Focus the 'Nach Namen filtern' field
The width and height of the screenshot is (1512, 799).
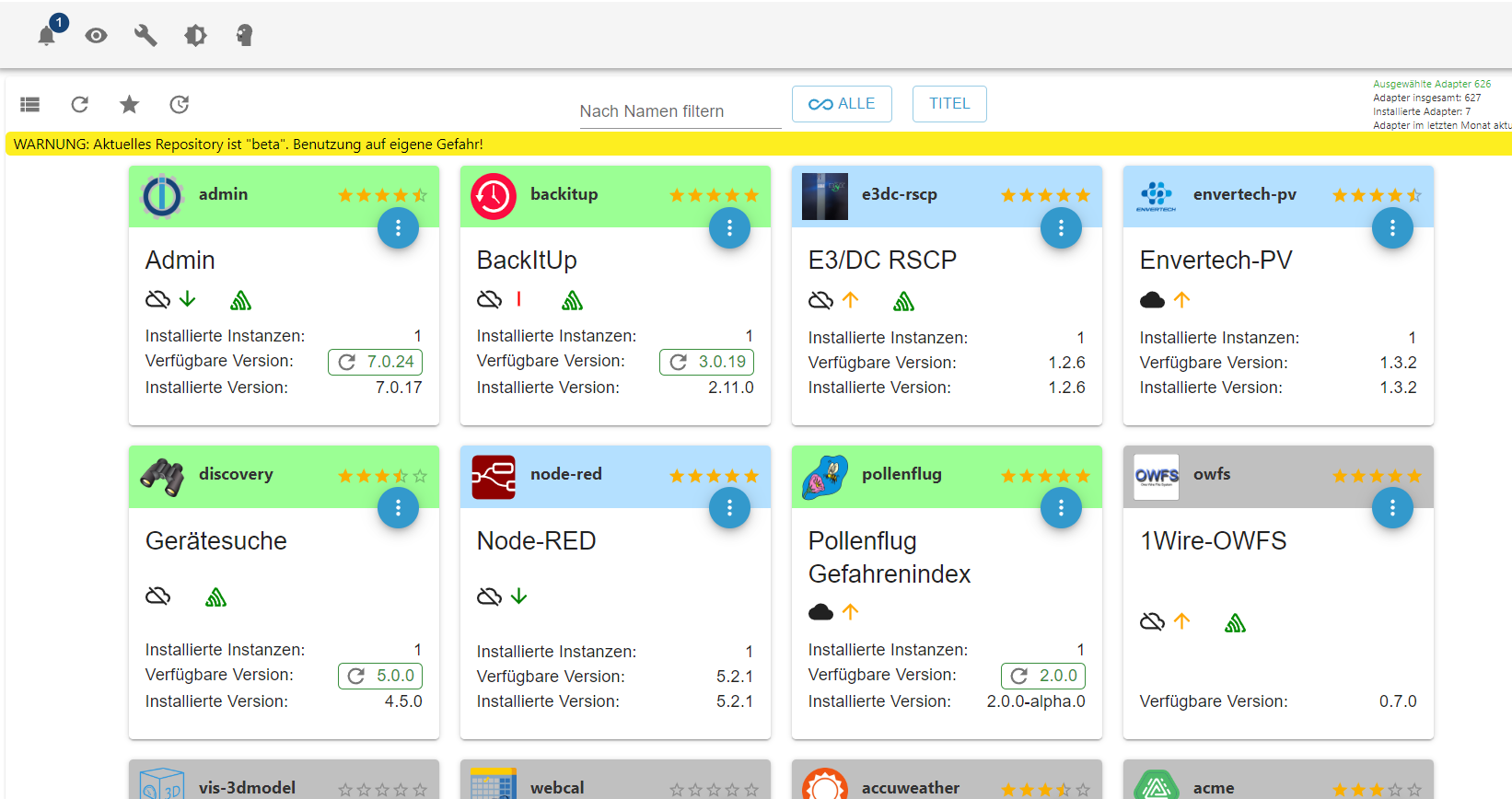coord(680,111)
